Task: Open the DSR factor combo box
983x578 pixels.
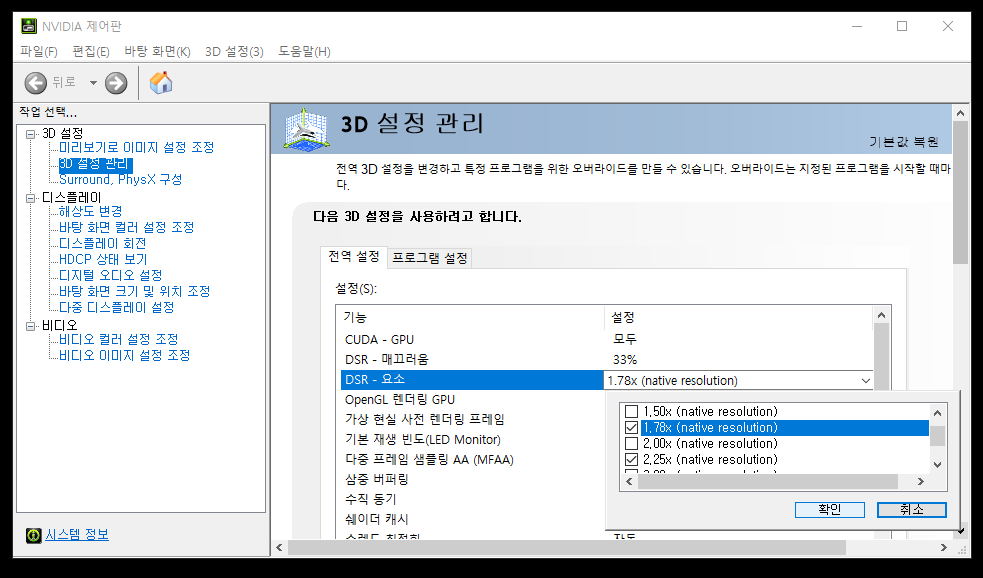Action: (x=739, y=381)
